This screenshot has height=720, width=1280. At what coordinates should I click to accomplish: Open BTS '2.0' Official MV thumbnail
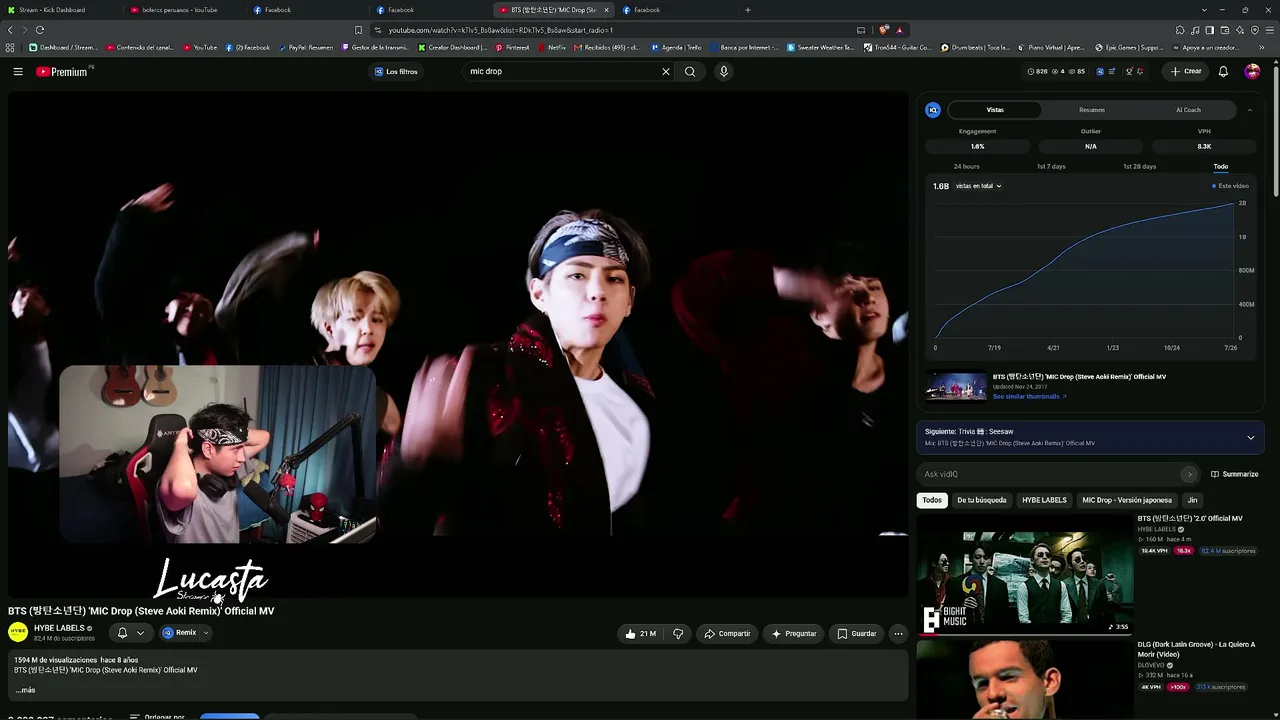point(1025,574)
